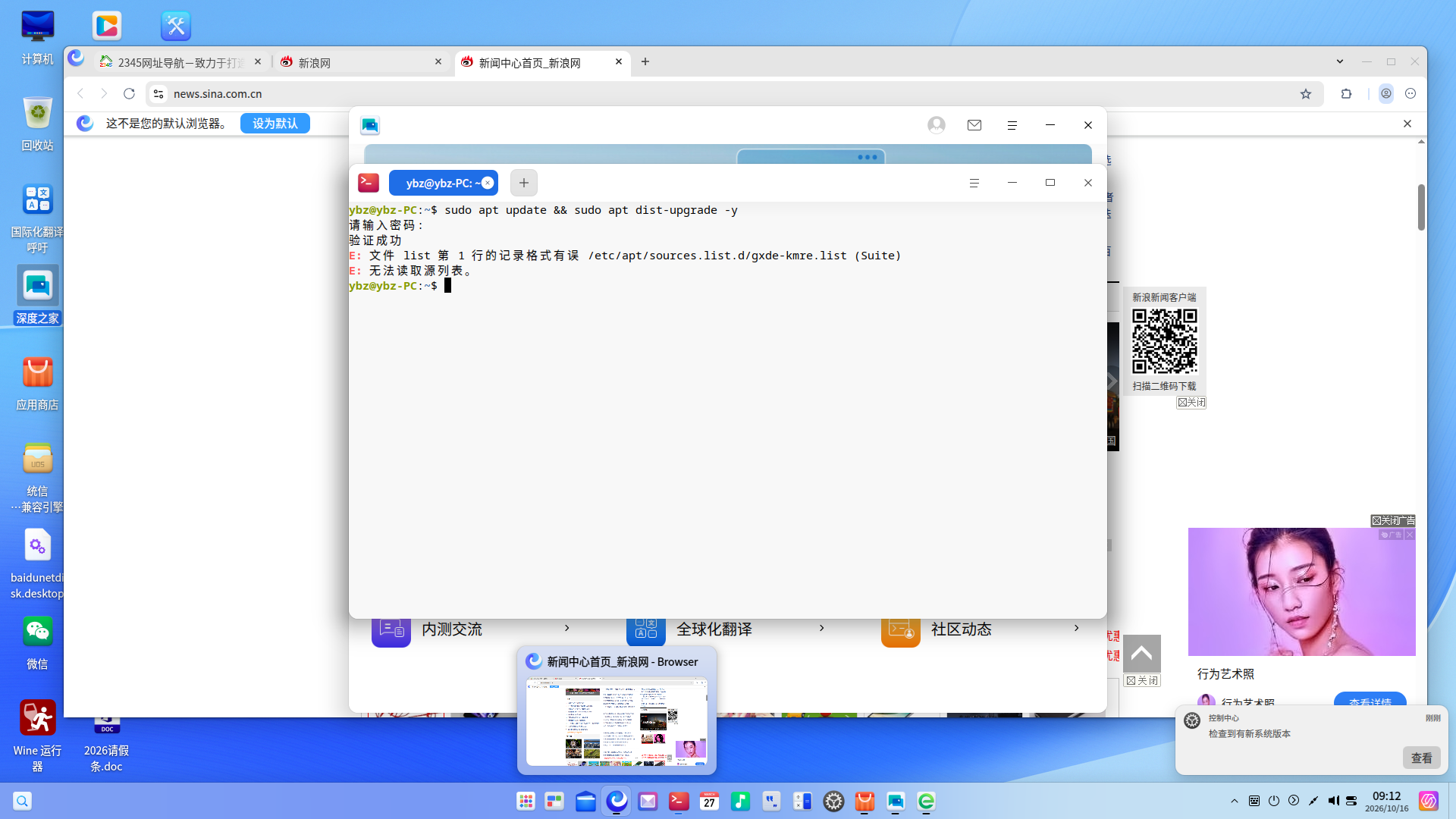Open the browser profile account icon
Image resolution: width=1456 pixels, height=819 pixels.
click(x=1385, y=93)
